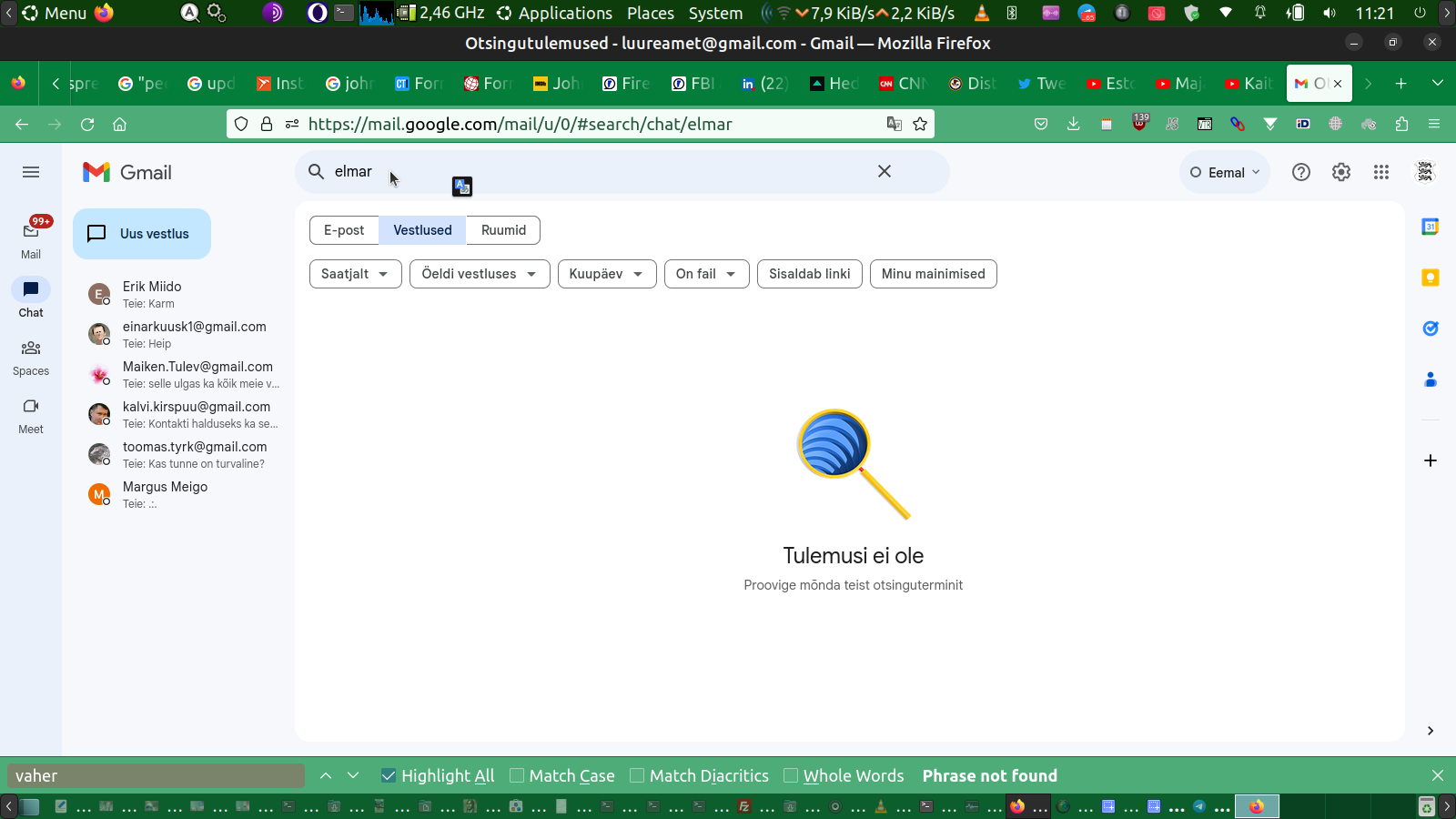Open Gmail support help icon

coord(1301,172)
